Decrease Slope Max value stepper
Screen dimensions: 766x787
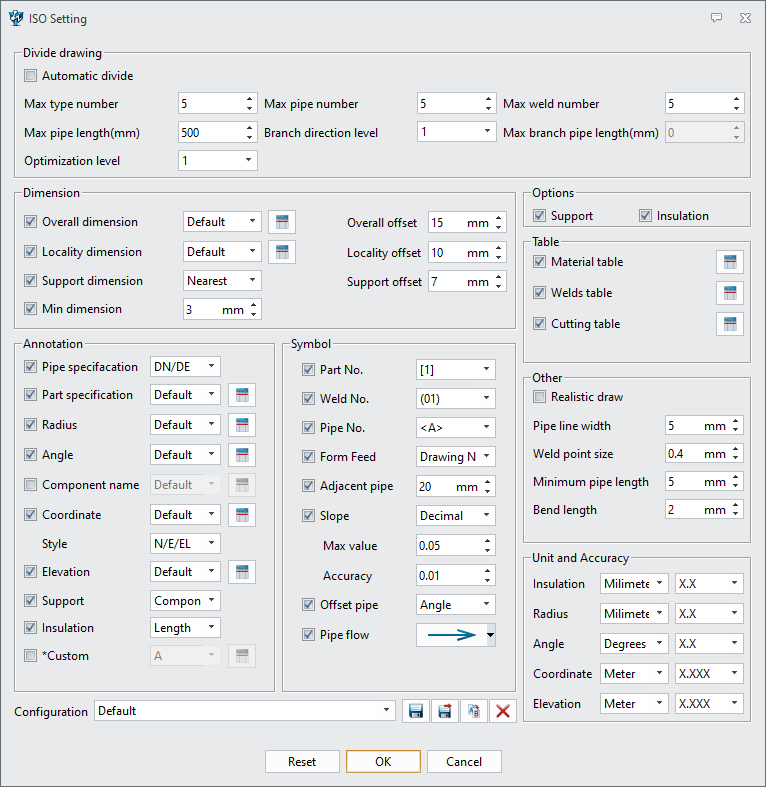tap(487, 551)
